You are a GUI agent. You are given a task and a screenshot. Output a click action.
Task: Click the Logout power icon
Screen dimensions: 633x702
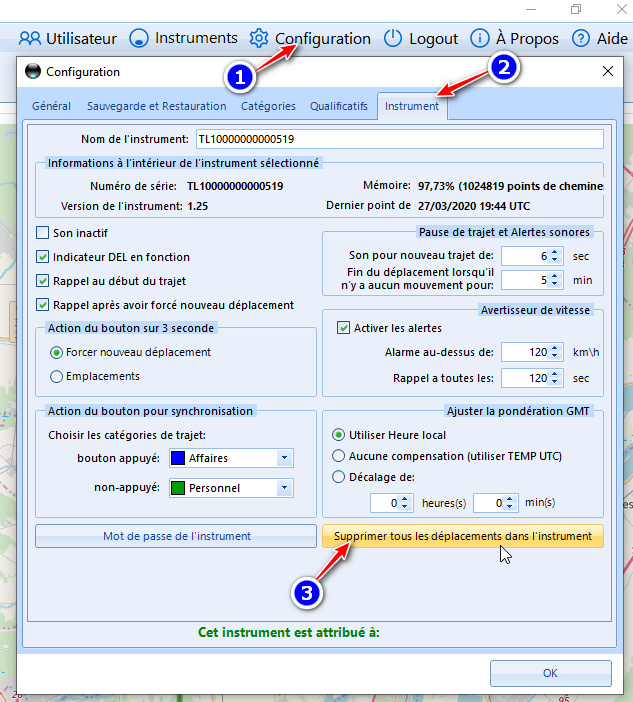tap(393, 39)
